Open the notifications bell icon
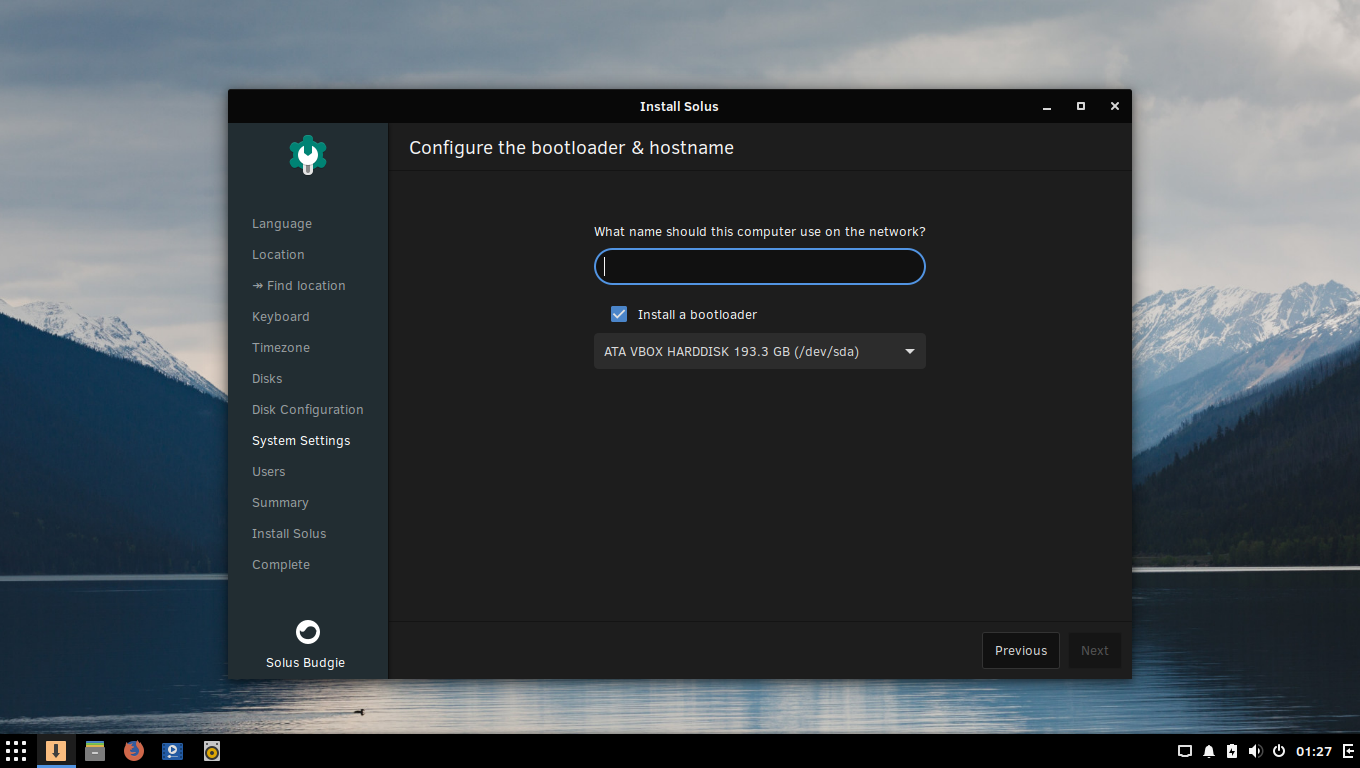The image size is (1360, 768). point(1209,751)
